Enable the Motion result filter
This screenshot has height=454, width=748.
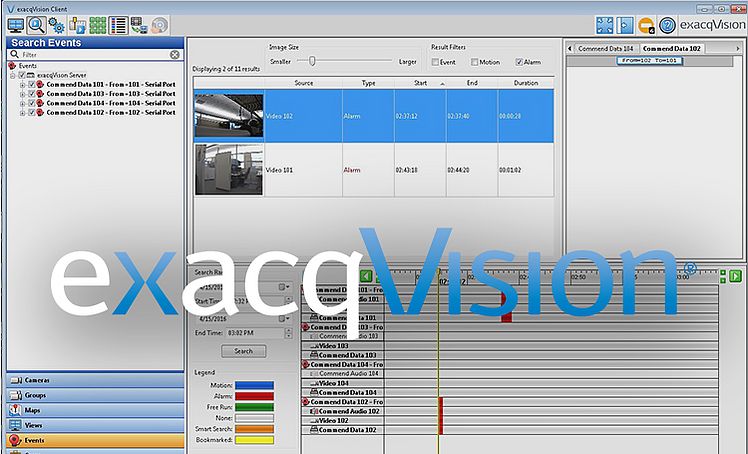474,62
